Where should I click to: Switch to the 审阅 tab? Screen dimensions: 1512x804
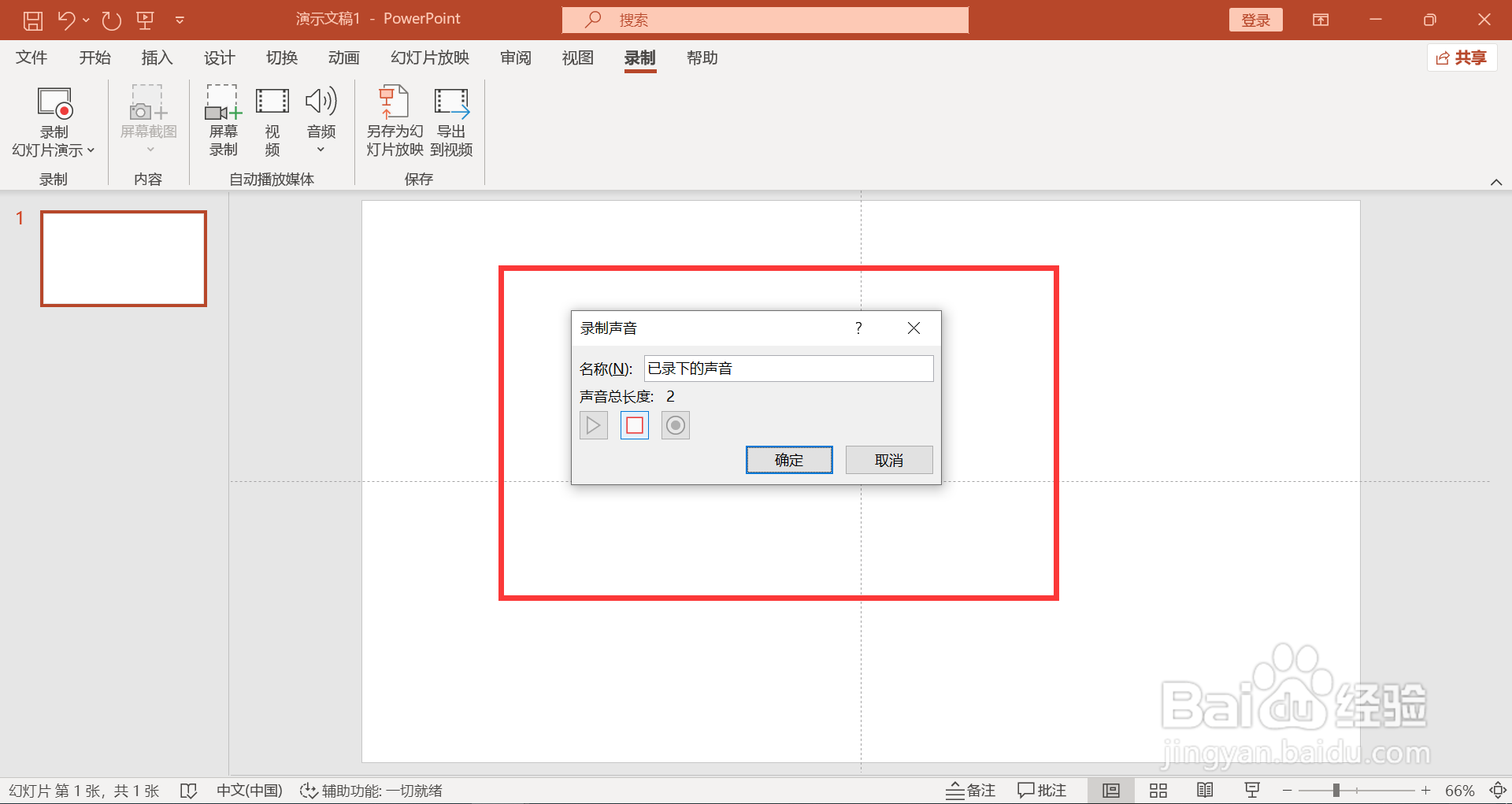(x=515, y=57)
